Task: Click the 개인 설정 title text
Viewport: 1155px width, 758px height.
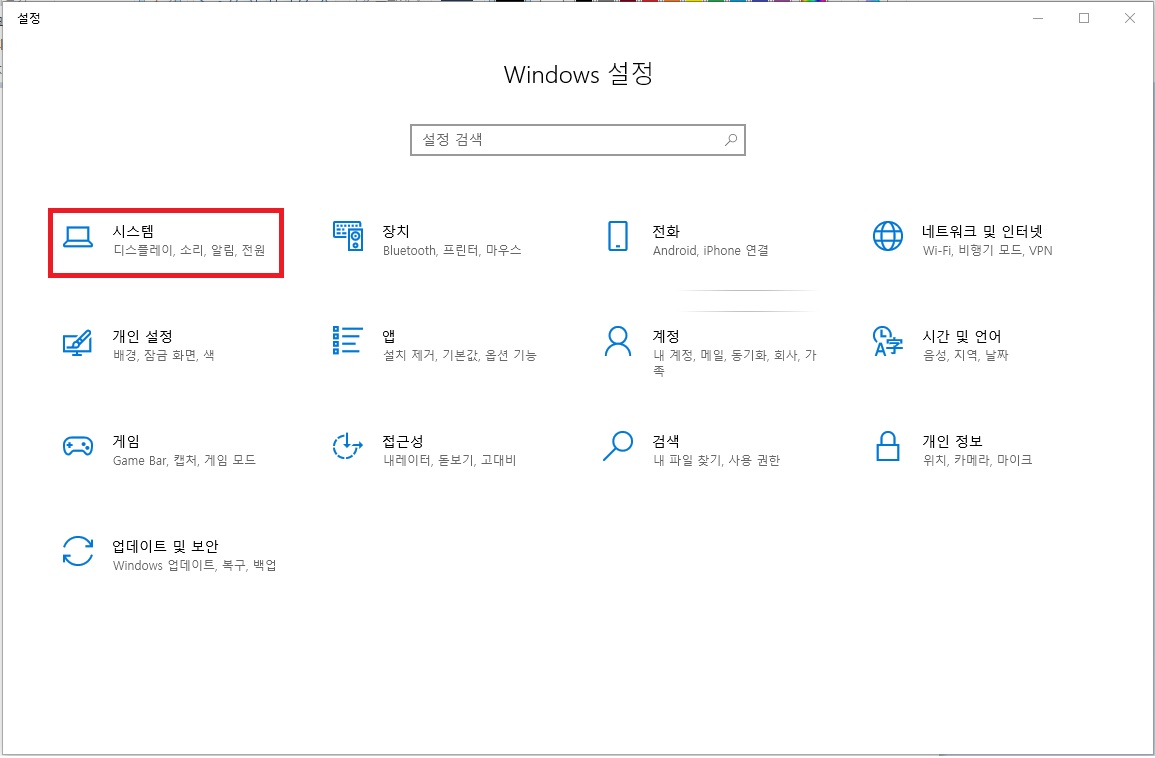Action: tap(142, 337)
